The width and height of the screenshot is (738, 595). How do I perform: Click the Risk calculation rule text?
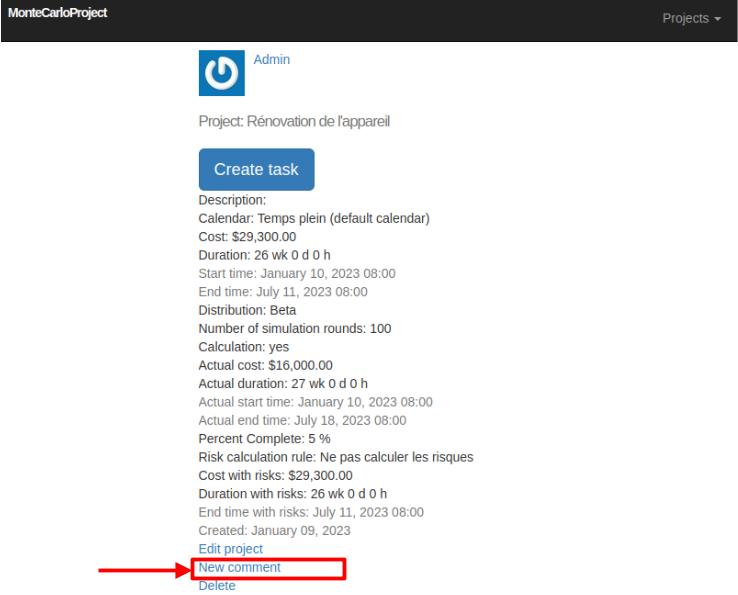click(335, 457)
